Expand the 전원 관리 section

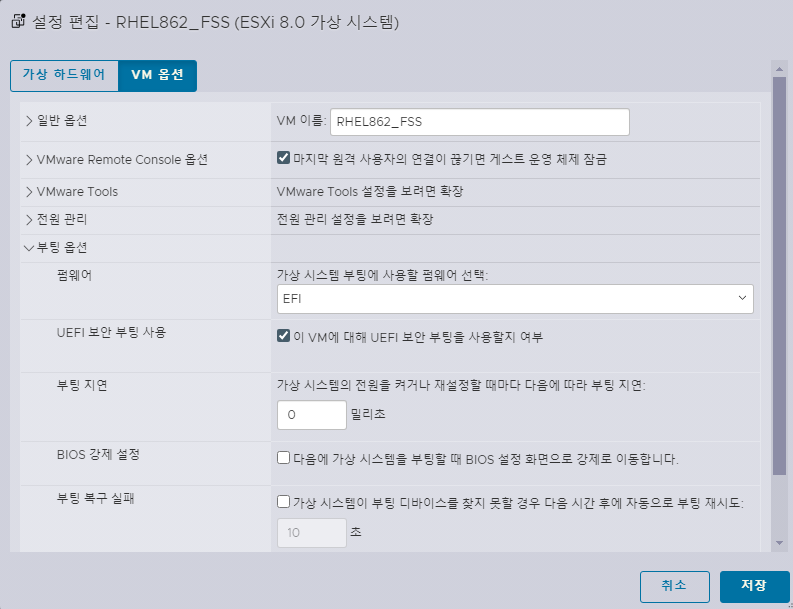click(x=29, y=220)
